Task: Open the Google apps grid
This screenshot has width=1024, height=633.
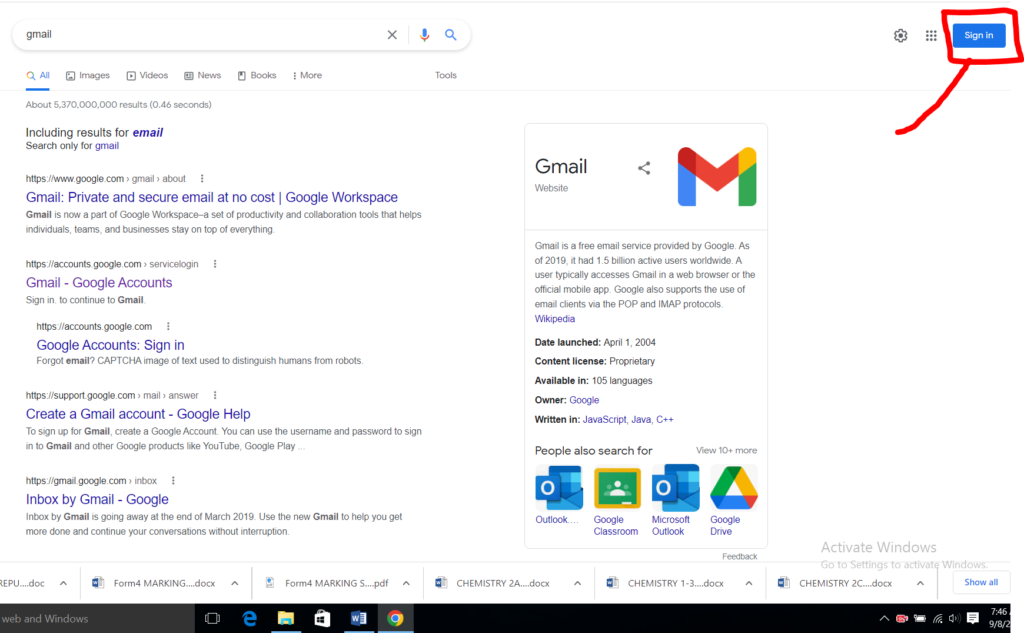Action: coord(931,35)
